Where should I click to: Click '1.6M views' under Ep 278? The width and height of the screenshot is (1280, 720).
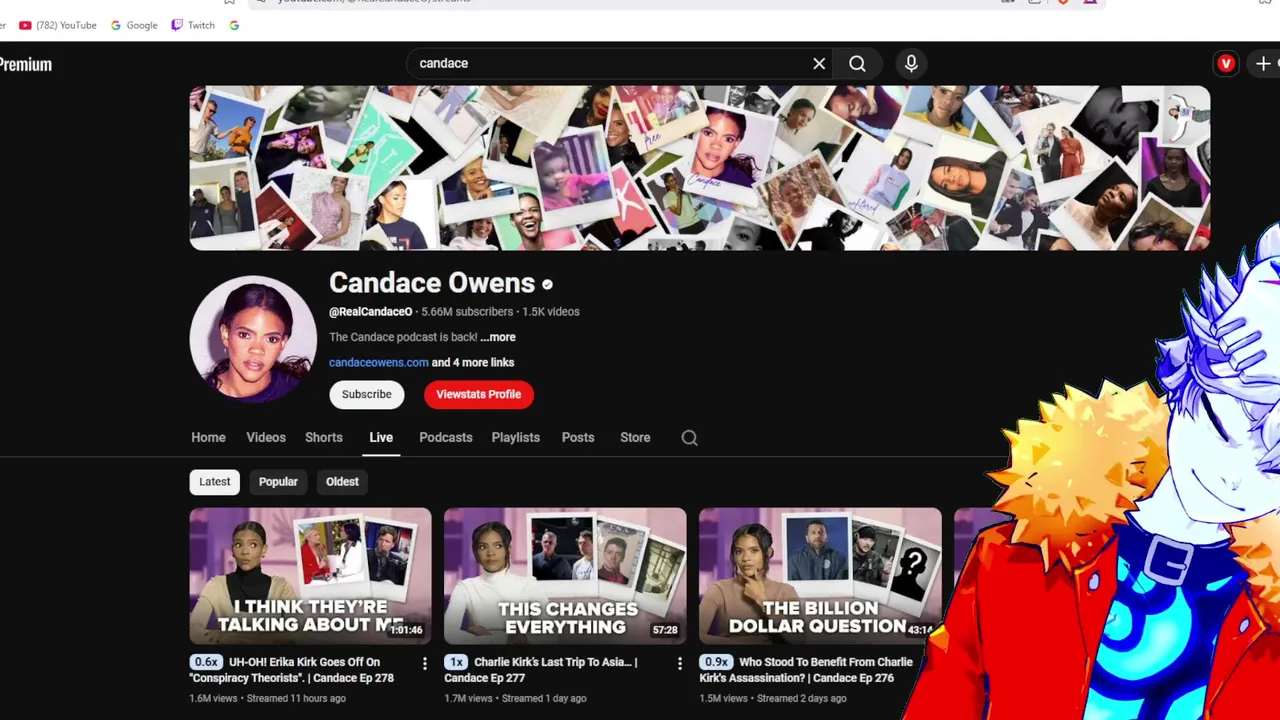click(x=213, y=698)
